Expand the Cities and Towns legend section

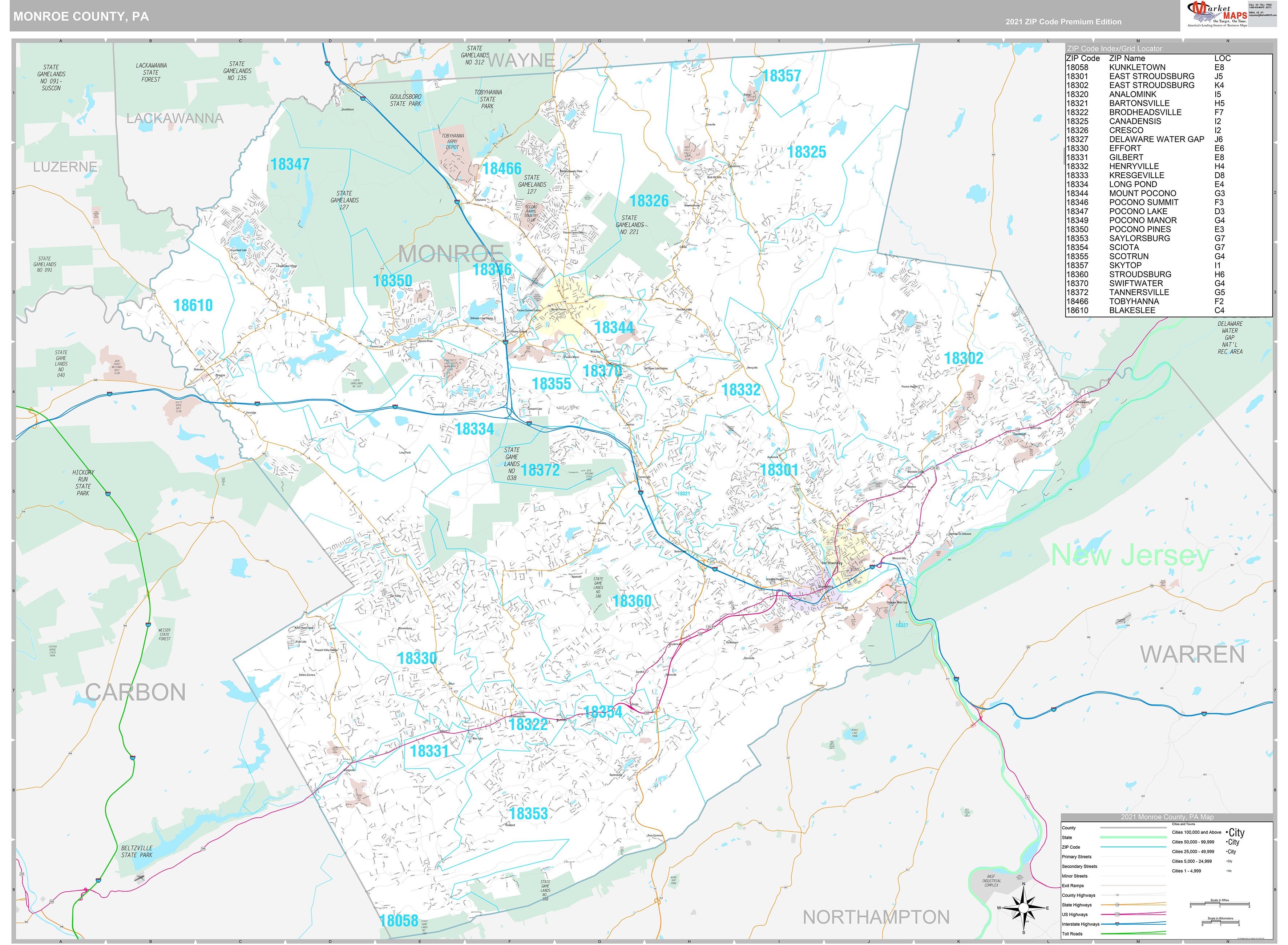coord(1183,824)
